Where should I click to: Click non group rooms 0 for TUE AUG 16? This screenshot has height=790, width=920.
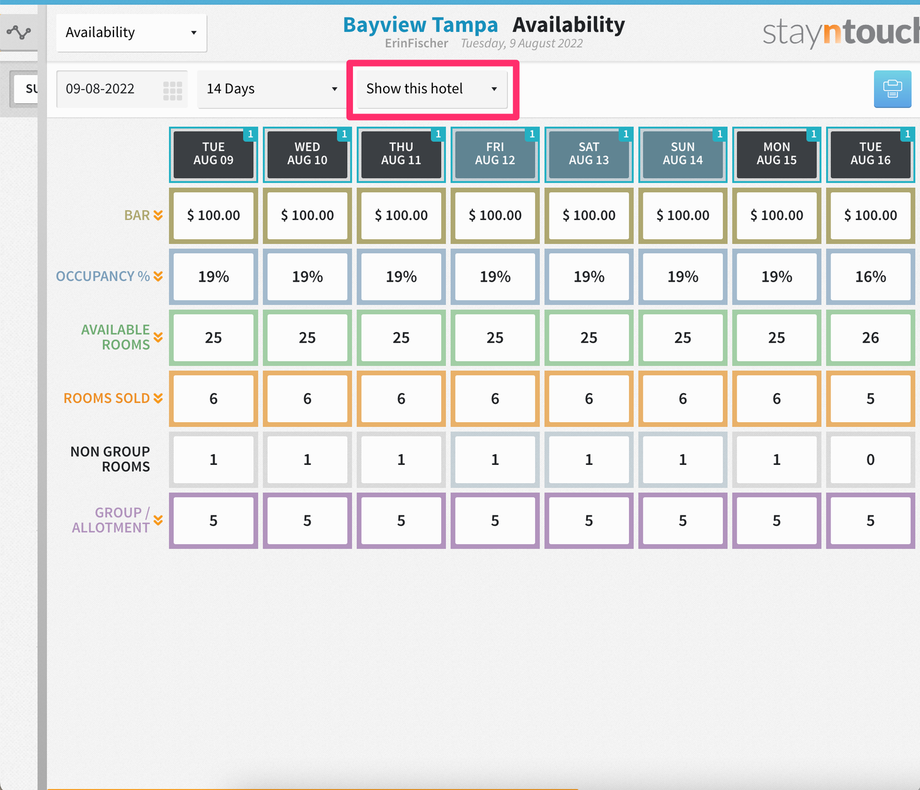[x=871, y=460]
